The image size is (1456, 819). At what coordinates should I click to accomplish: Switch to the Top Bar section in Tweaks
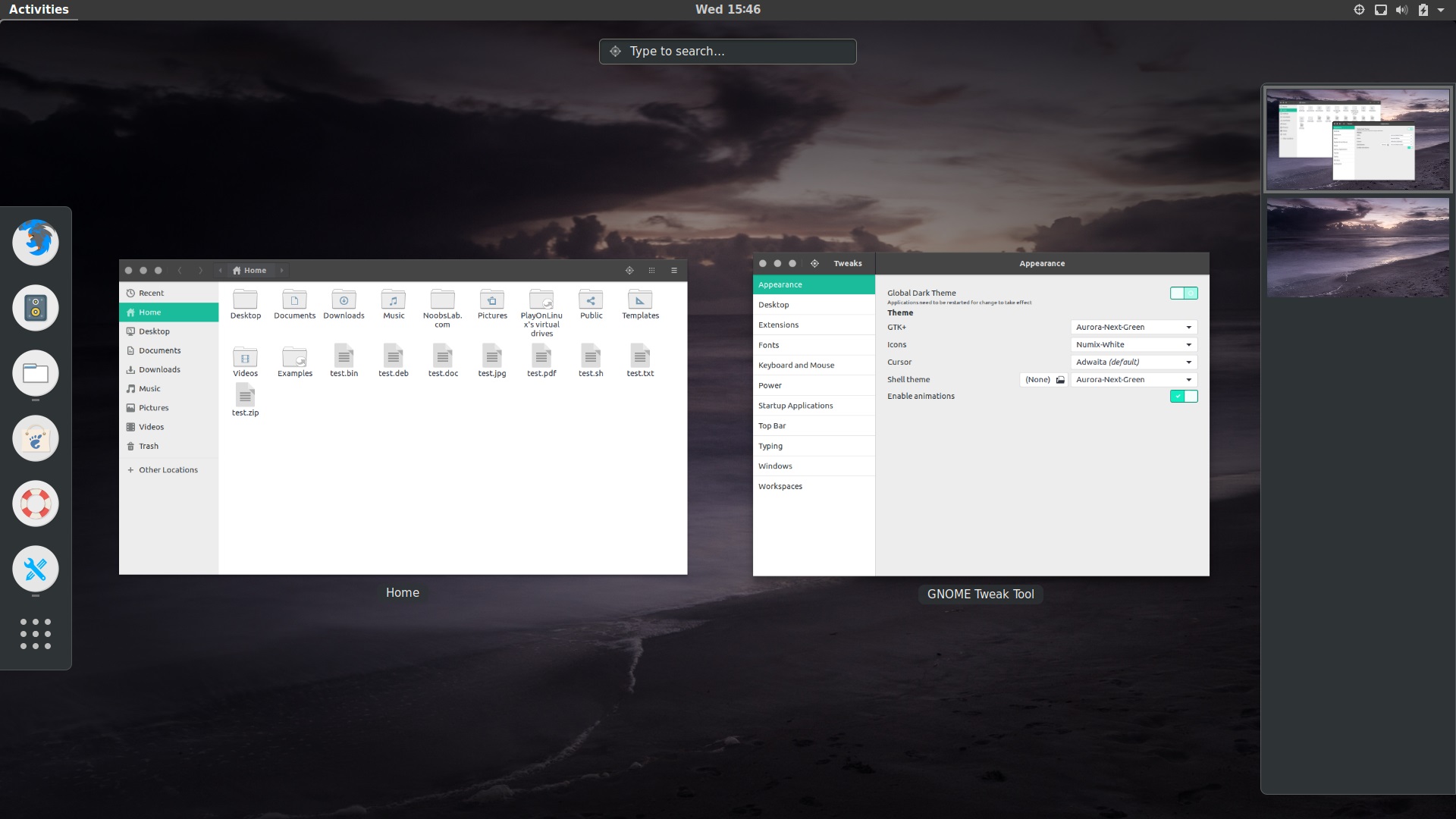773,425
